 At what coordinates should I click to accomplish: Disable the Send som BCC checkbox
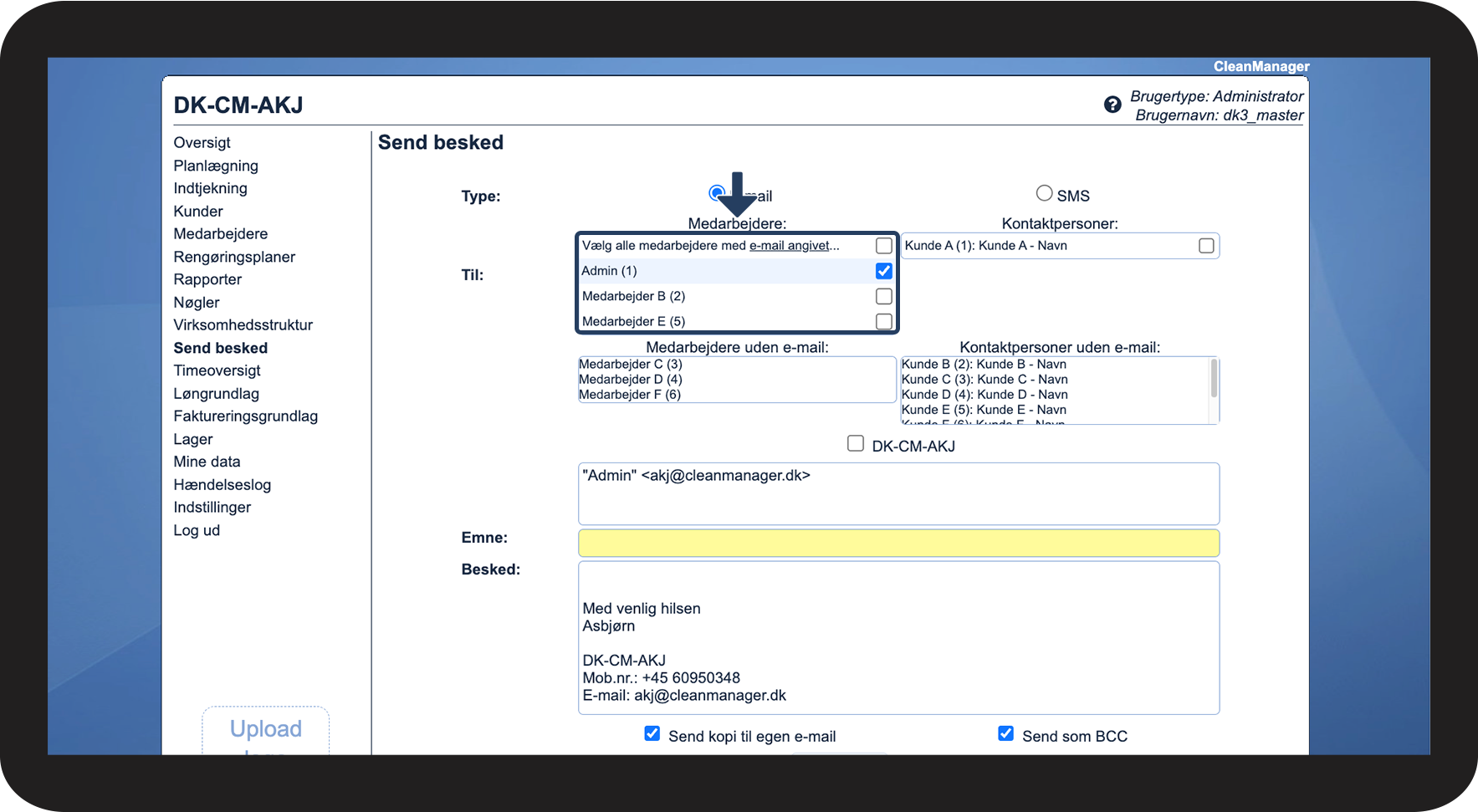[1006, 733]
